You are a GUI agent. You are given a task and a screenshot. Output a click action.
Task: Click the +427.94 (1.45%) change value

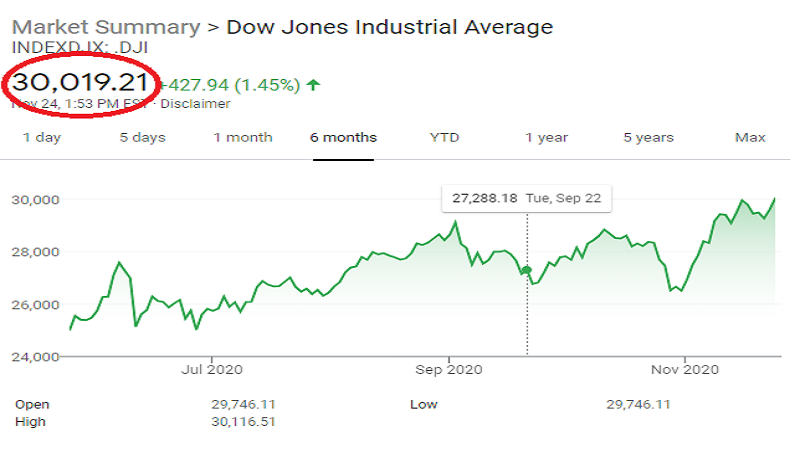tap(230, 85)
